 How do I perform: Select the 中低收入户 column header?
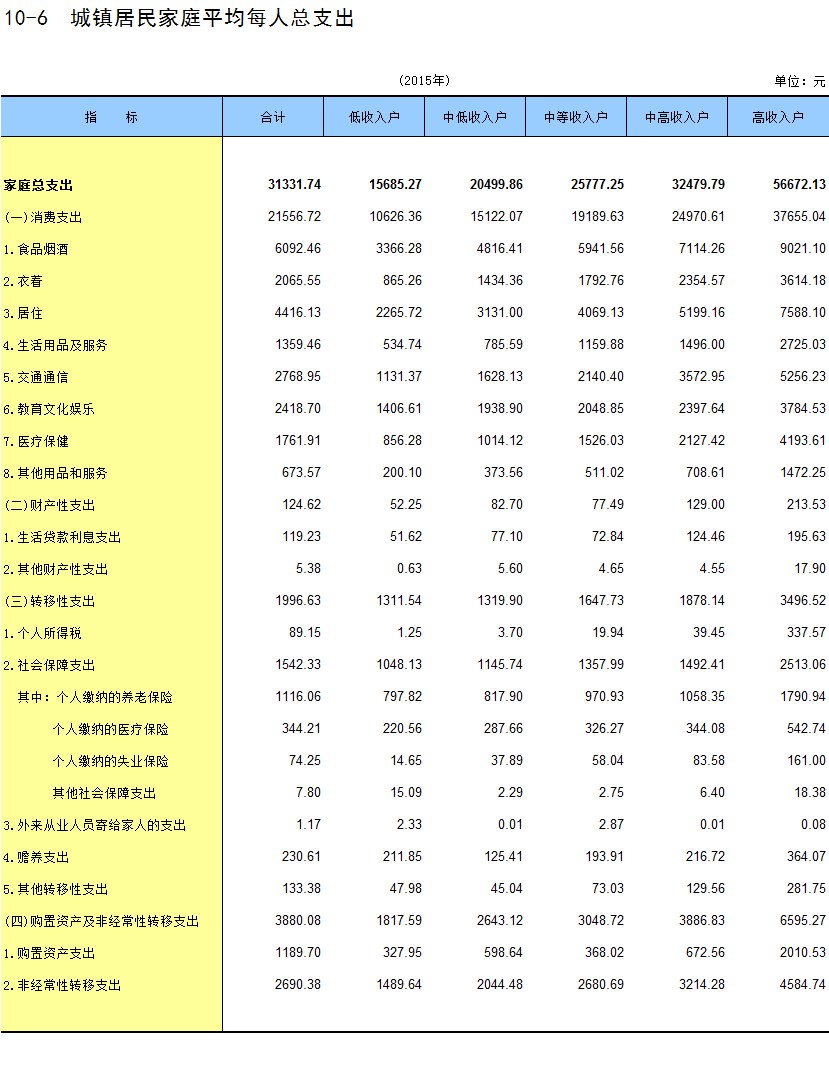[475, 117]
